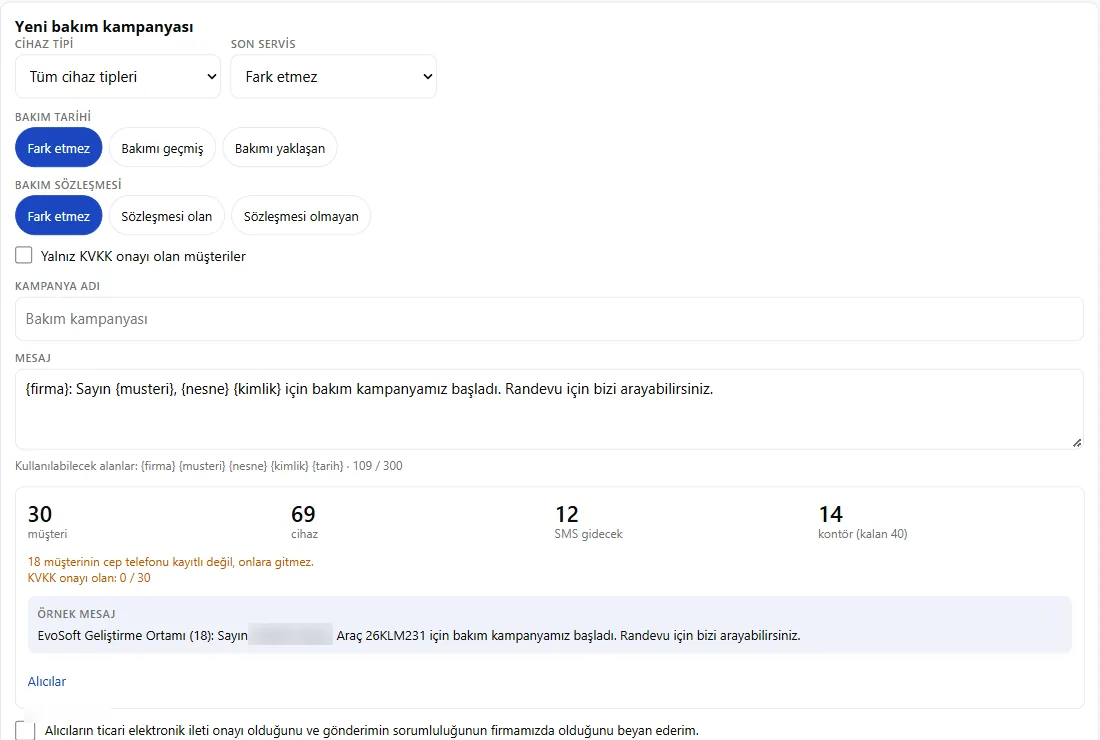The image size is (1100, 740).
Task: Click the '18 müşterinin cep telefonu kayıtlı değil' warning
Action: [x=170, y=562]
